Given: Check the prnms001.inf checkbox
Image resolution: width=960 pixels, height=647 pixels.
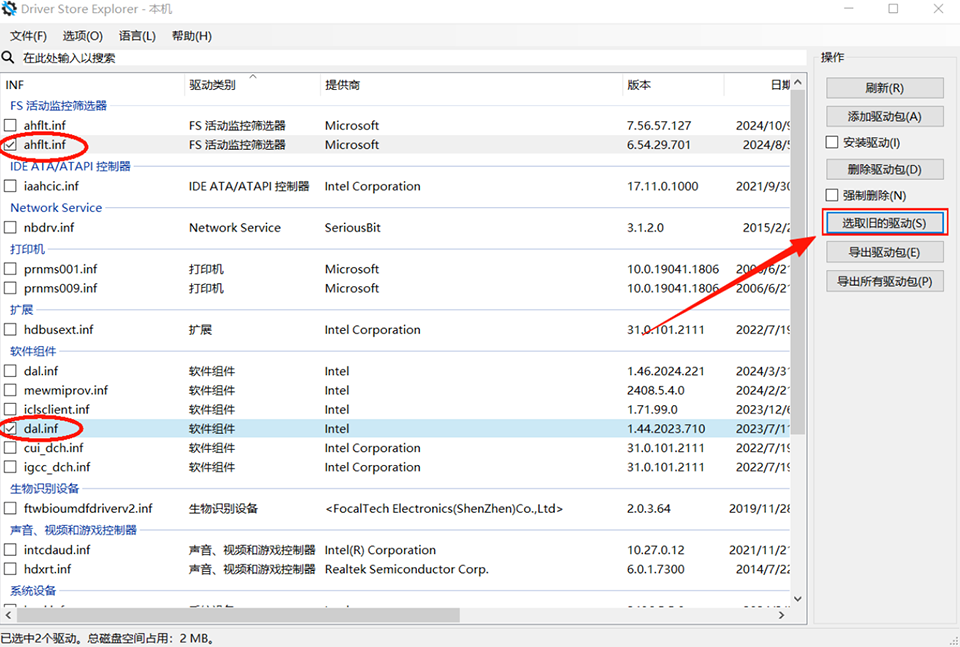Looking at the screenshot, I should [x=10, y=269].
